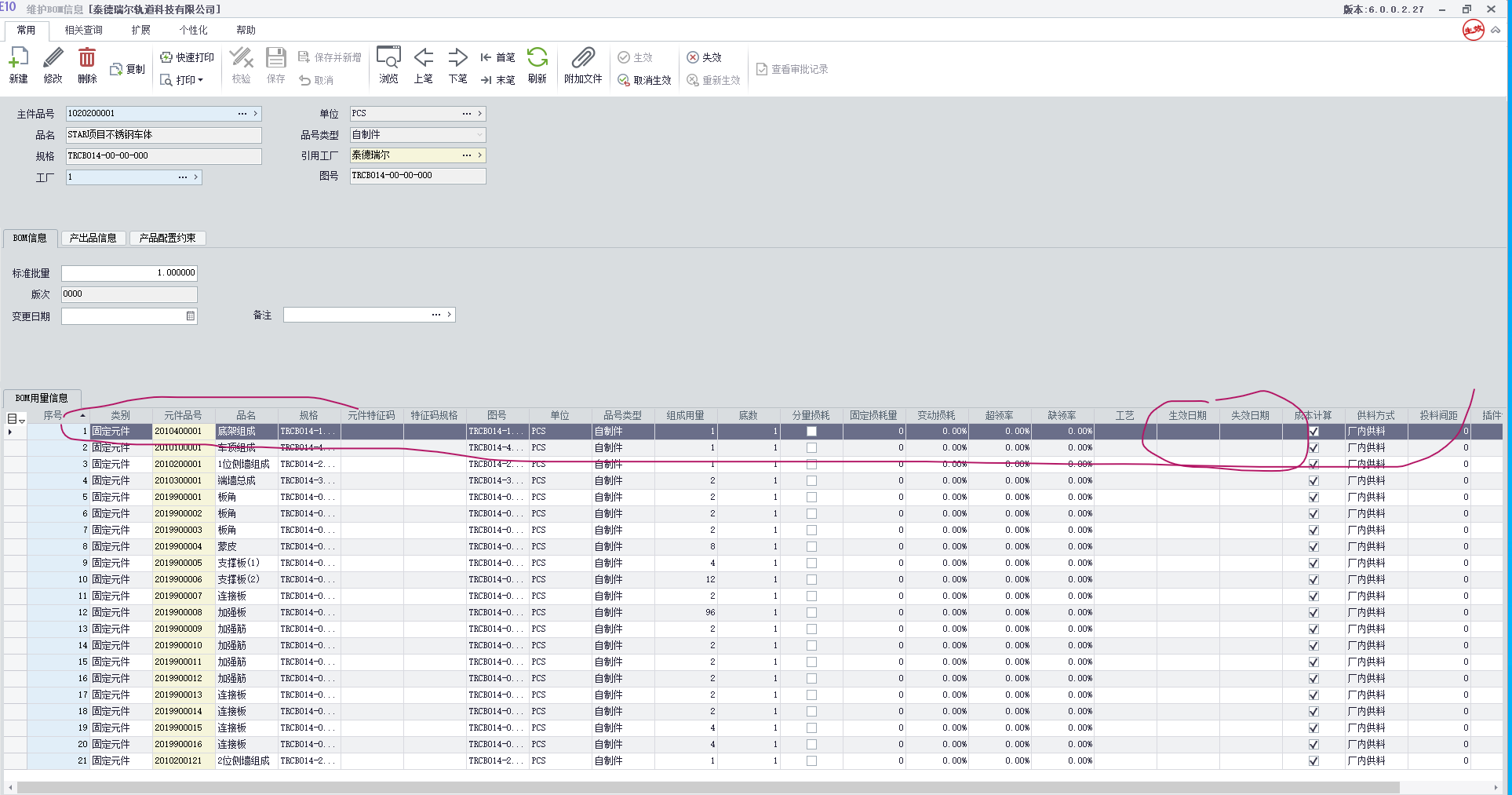Screen dimensions: 1512x795
Task: Open 帮助 ribbon tab
Action: click(246, 30)
